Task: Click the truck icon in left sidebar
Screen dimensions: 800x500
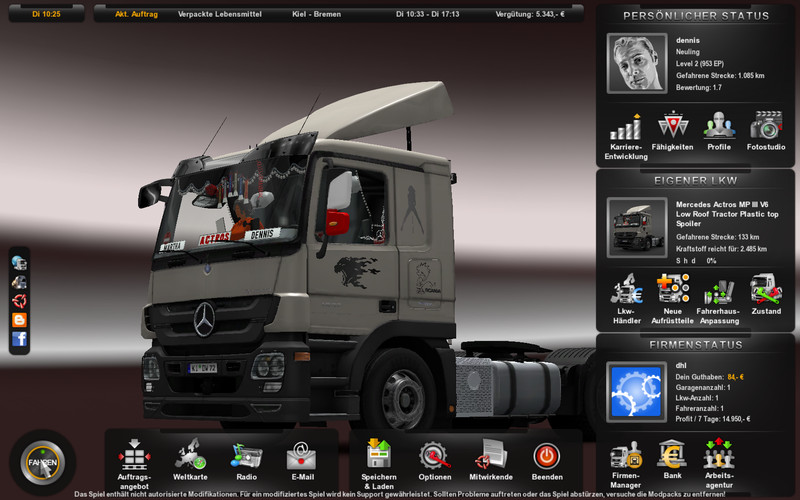Action: 19,282
